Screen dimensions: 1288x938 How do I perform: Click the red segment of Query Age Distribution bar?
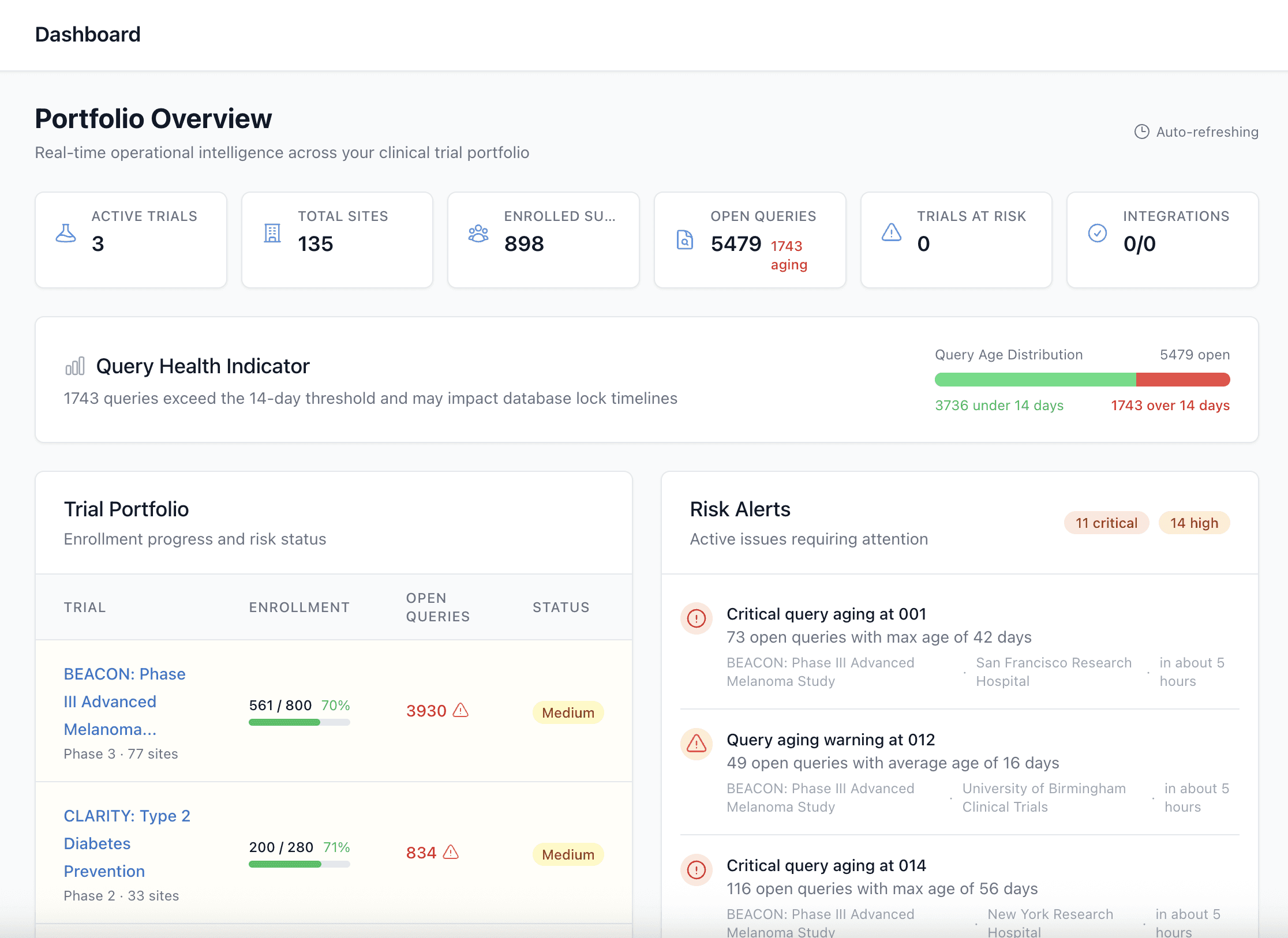pyautogui.click(x=1182, y=380)
